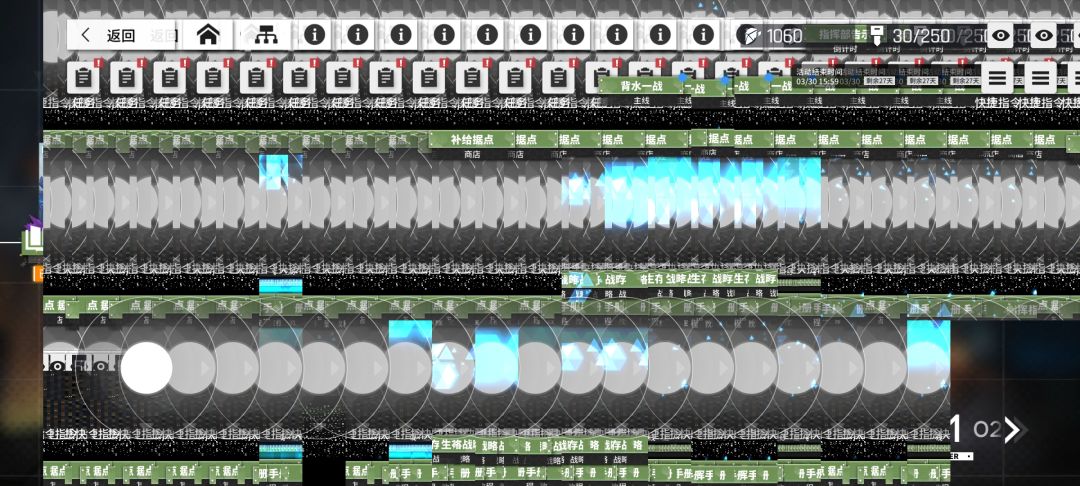Tap the info icon beside hierarchy icon
Screen dimensions: 1080x486
315,34
